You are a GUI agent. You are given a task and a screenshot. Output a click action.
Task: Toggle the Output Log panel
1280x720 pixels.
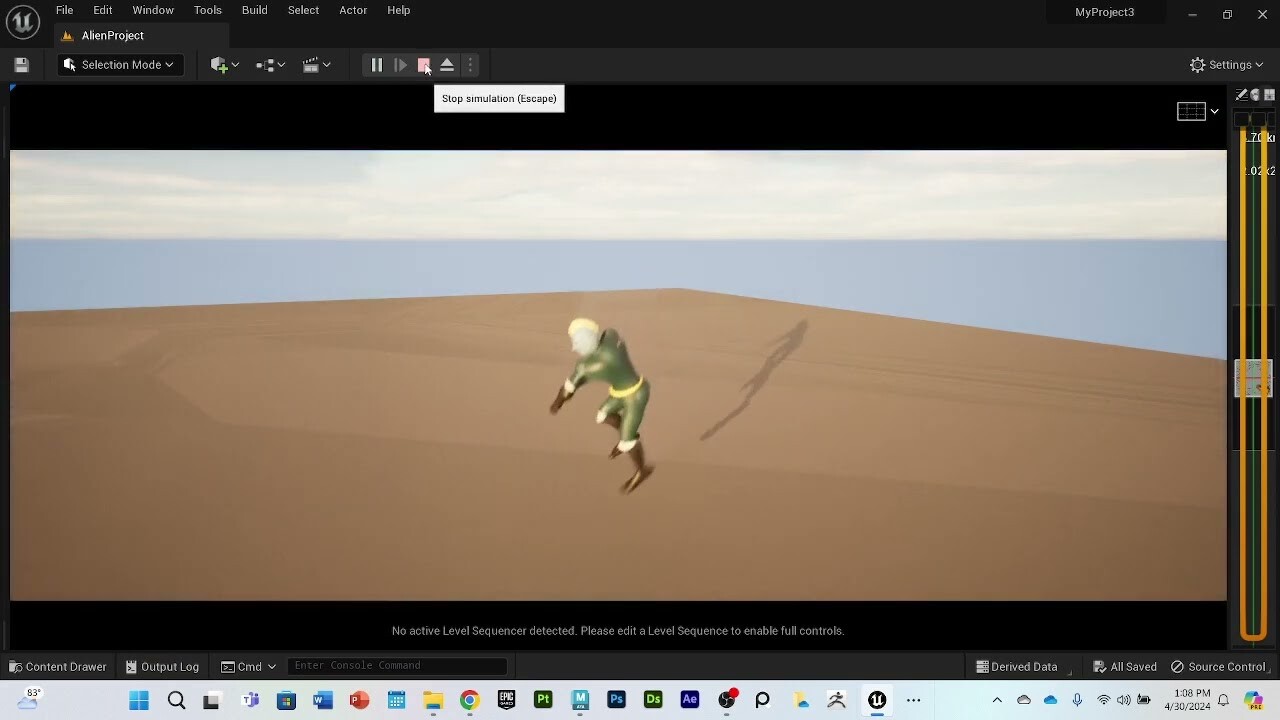point(161,666)
